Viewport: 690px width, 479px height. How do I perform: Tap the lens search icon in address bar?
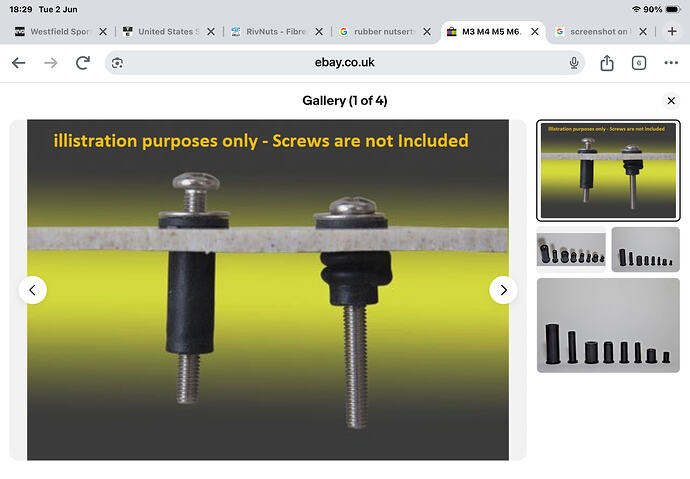117,63
